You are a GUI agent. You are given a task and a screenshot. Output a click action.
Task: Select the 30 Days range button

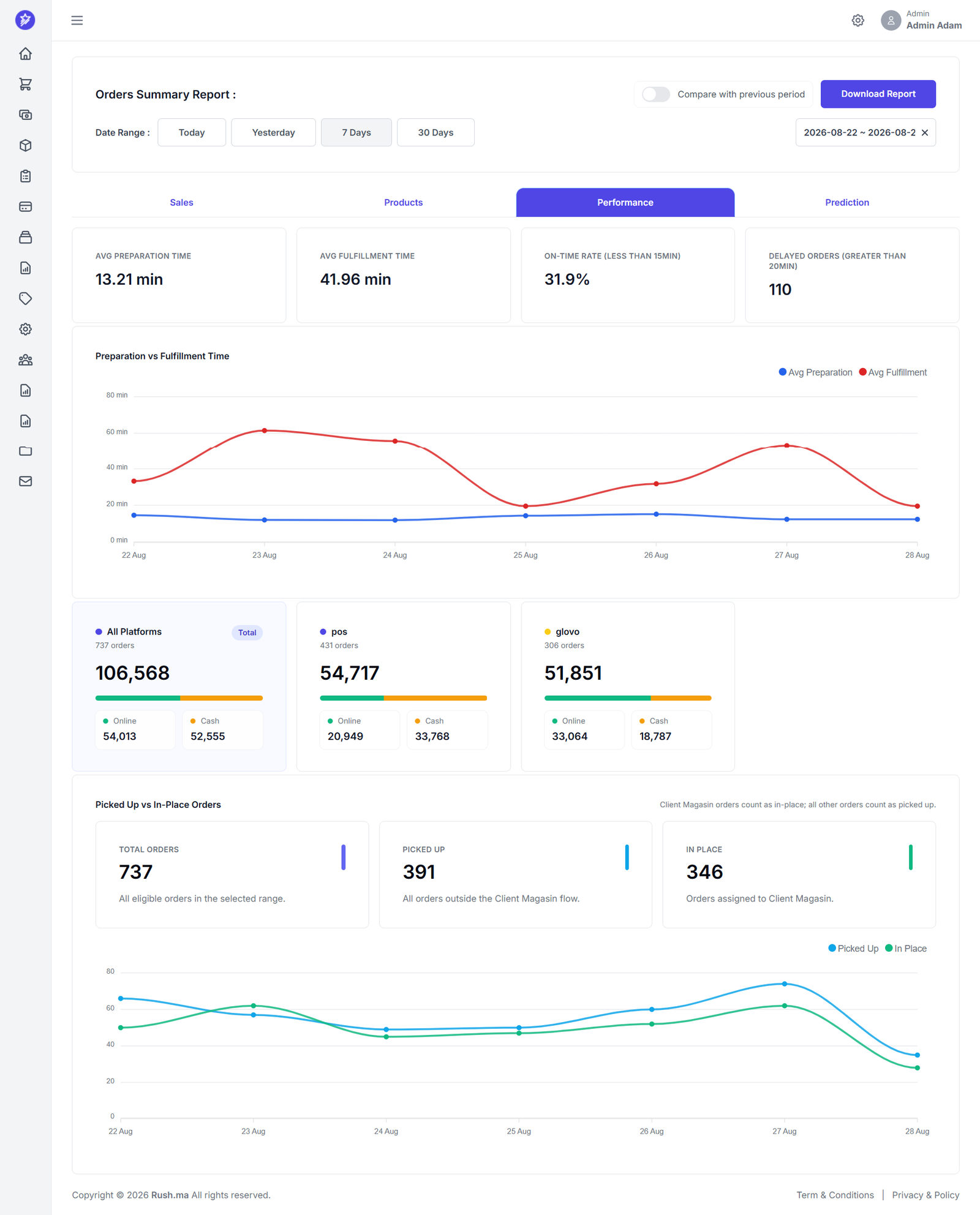tap(435, 133)
